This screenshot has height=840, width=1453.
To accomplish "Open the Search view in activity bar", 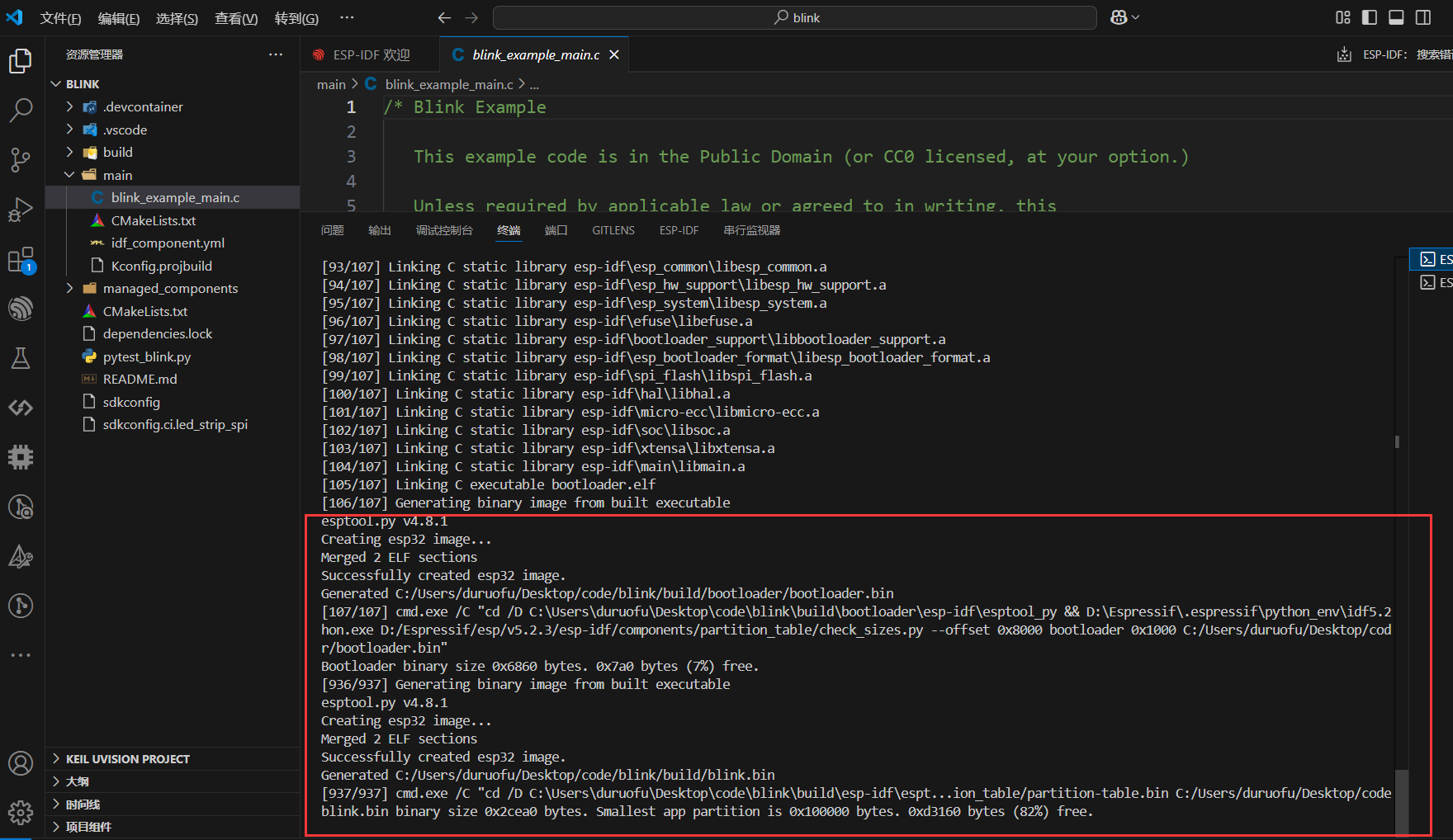I will [21, 110].
